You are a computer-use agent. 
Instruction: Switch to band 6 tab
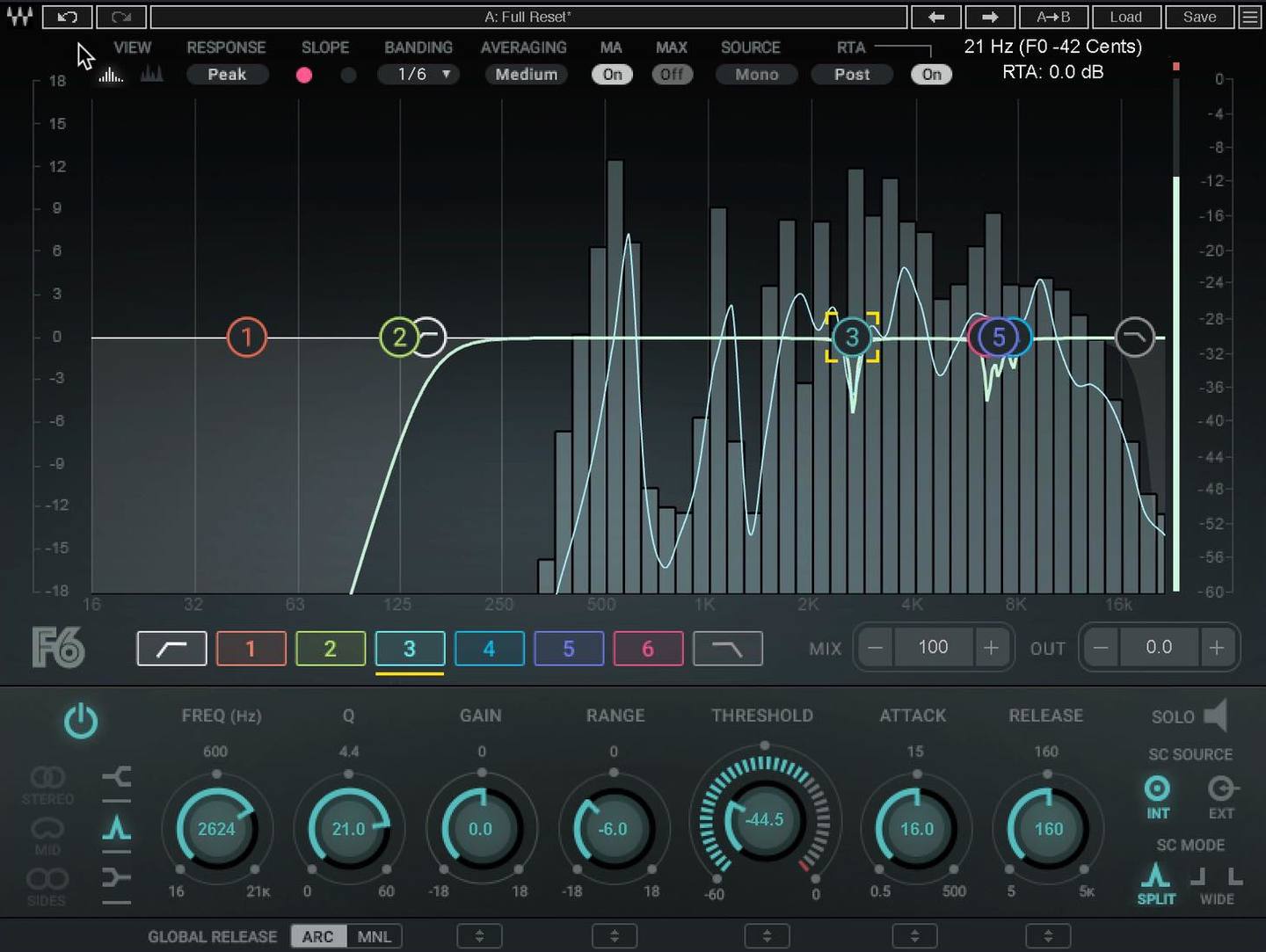(648, 649)
